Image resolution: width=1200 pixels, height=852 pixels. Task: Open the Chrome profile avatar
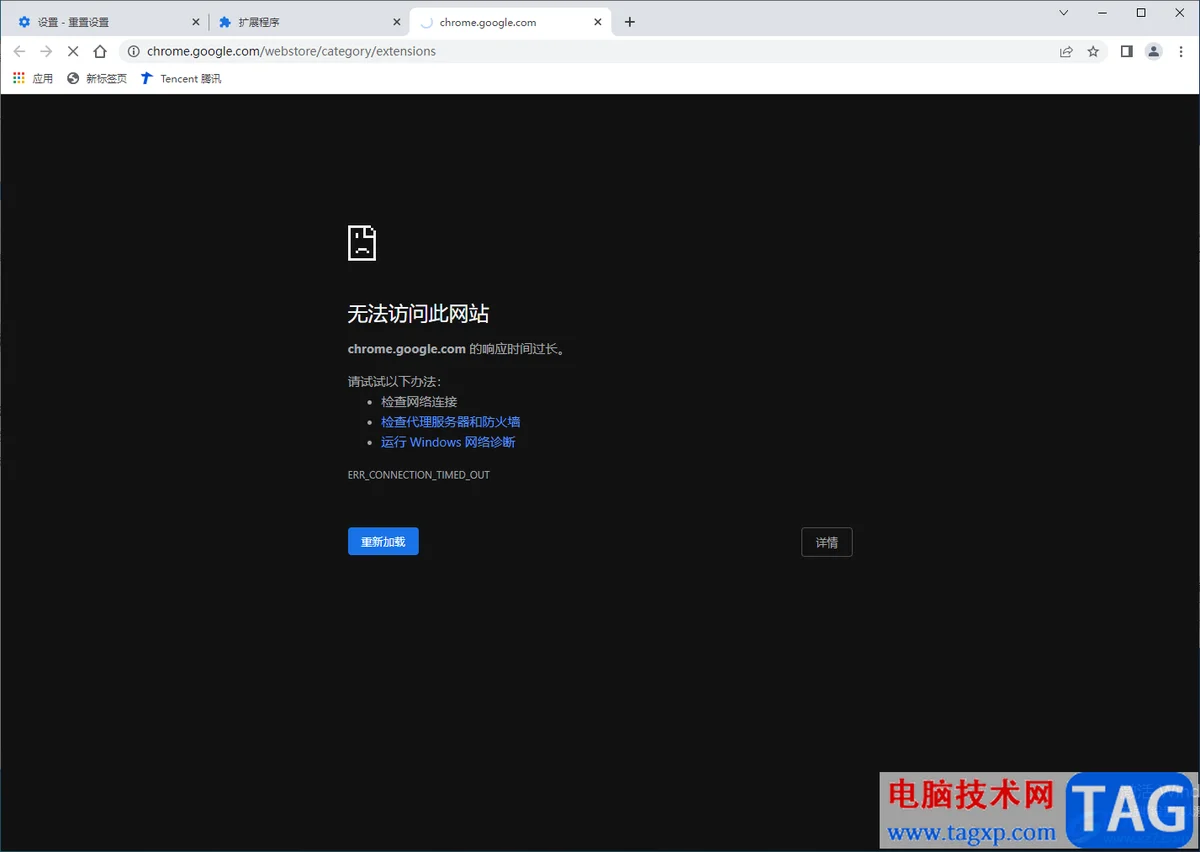(x=1154, y=51)
